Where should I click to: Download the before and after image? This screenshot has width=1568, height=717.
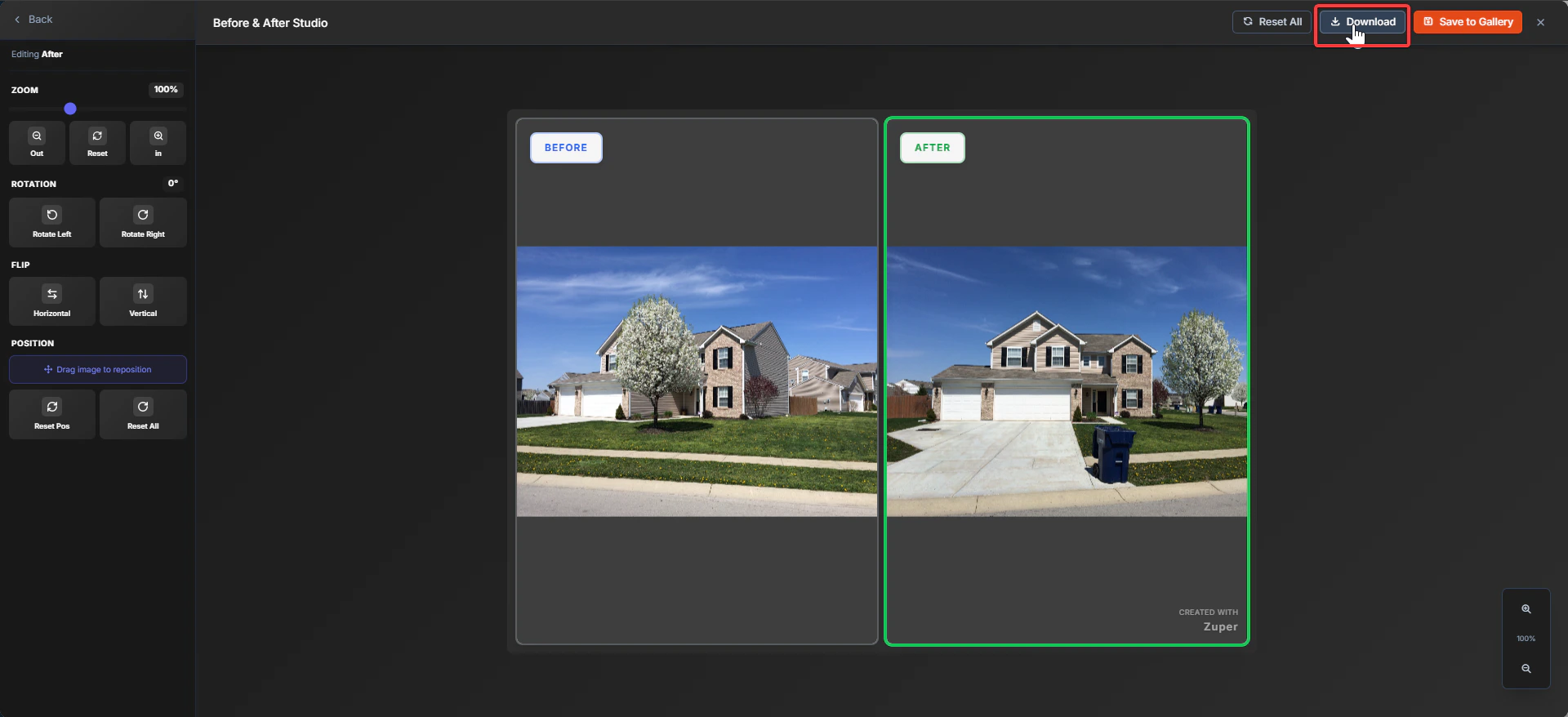(x=1362, y=22)
